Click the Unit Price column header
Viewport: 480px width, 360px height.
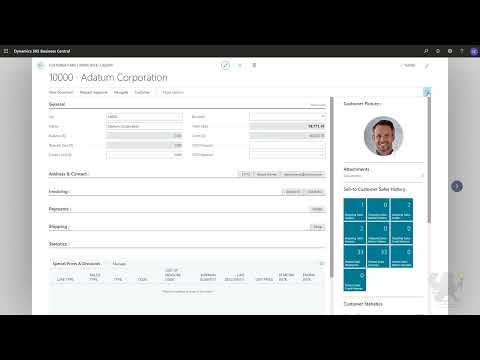click(264, 279)
